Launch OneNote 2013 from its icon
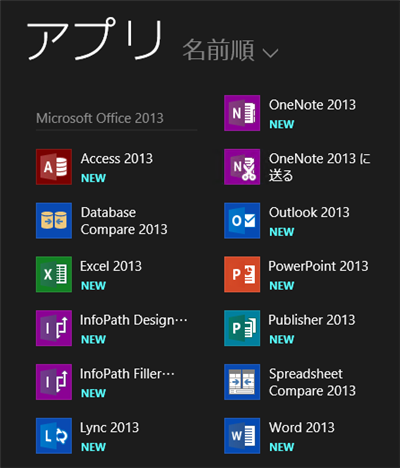 point(242,113)
